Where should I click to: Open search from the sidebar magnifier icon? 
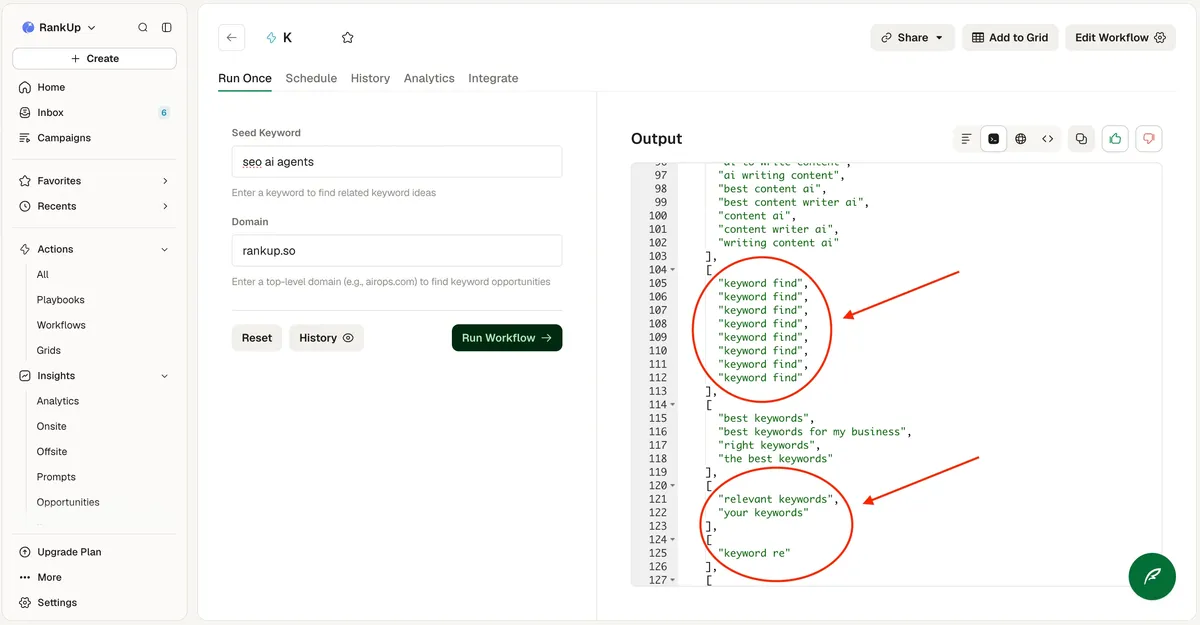pos(143,28)
